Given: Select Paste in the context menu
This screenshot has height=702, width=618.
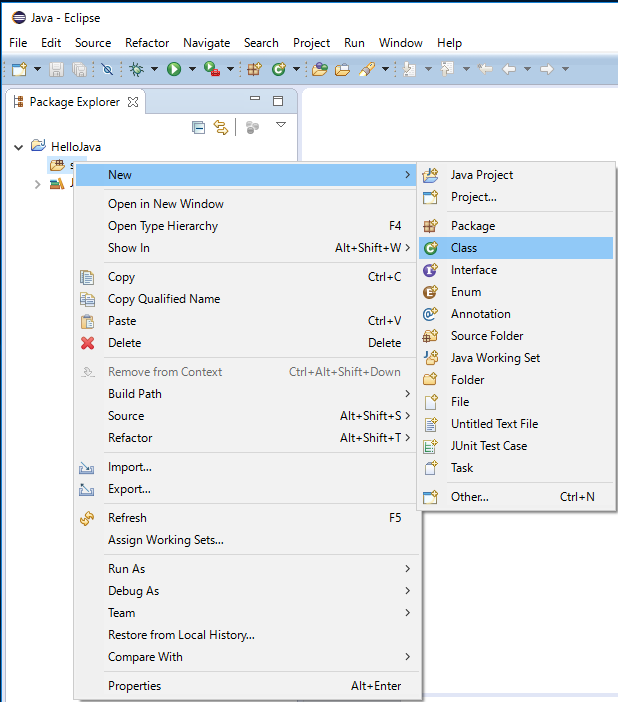Looking at the screenshot, I should click(246, 321).
